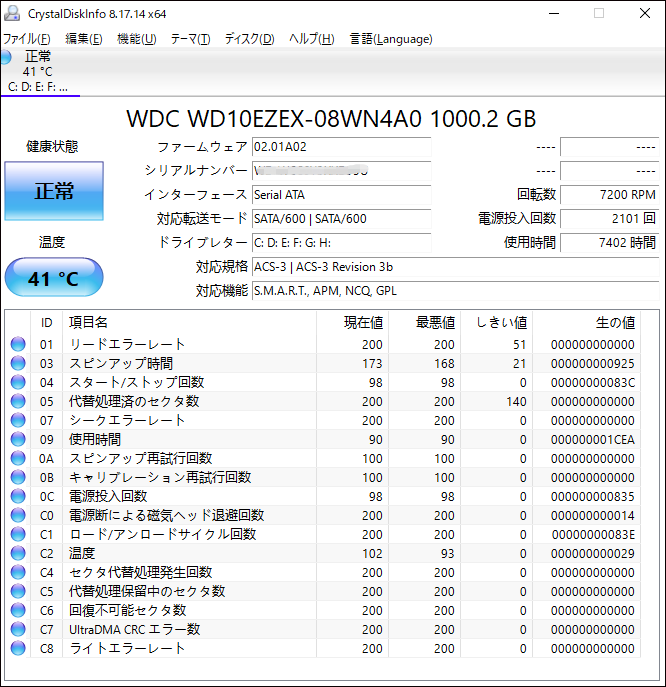Screen dimensions: 666x687
Task: Click the 最悪値 column header
Action: point(425,322)
